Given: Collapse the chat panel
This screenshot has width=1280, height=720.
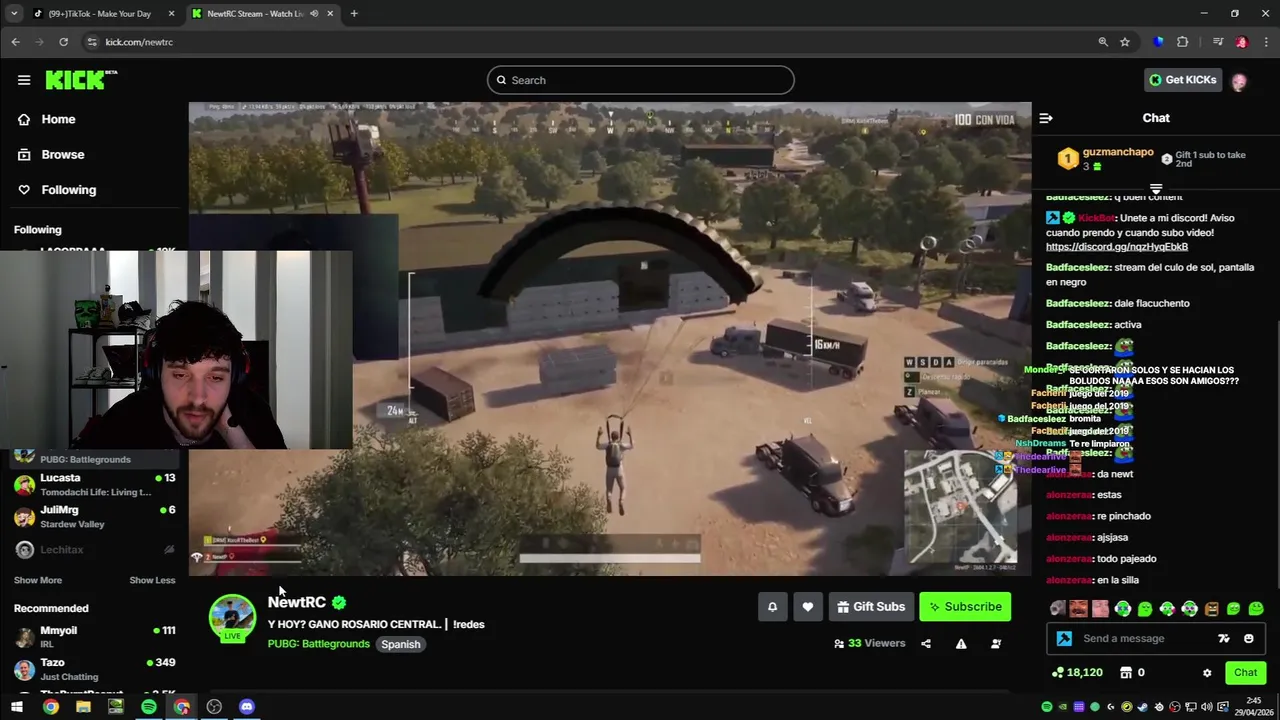Looking at the screenshot, I should click(x=1045, y=118).
